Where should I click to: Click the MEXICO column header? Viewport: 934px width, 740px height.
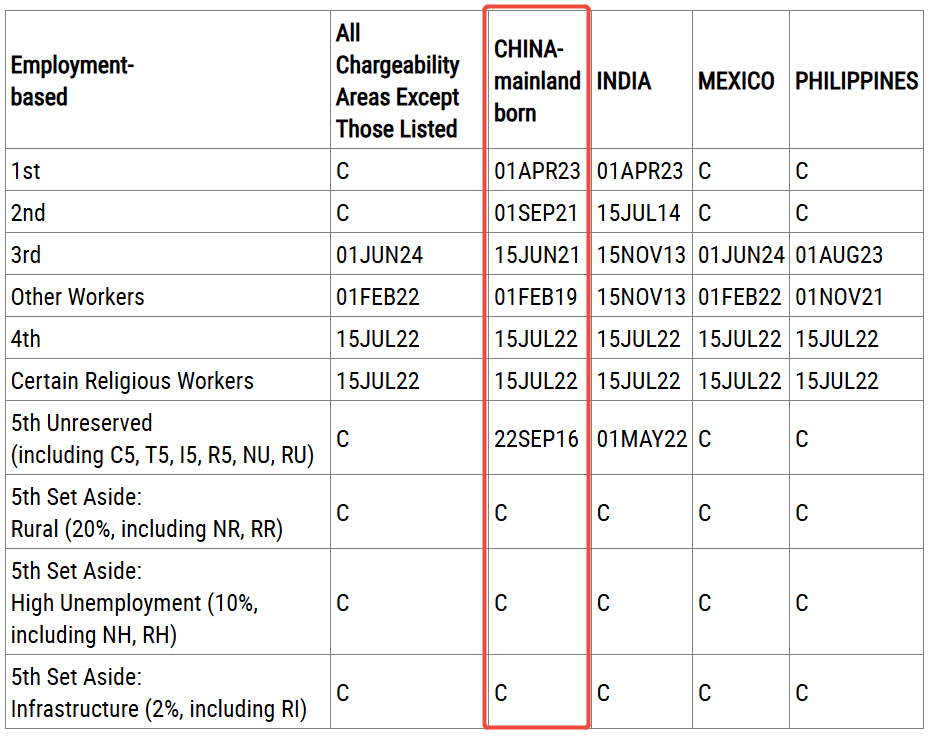tap(736, 81)
